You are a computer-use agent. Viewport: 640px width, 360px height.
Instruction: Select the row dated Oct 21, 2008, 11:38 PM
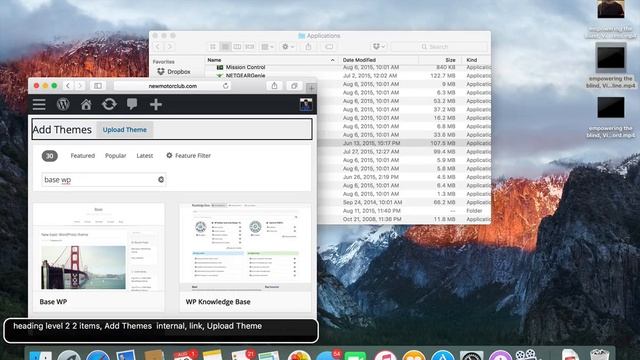(x=404, y=219)
